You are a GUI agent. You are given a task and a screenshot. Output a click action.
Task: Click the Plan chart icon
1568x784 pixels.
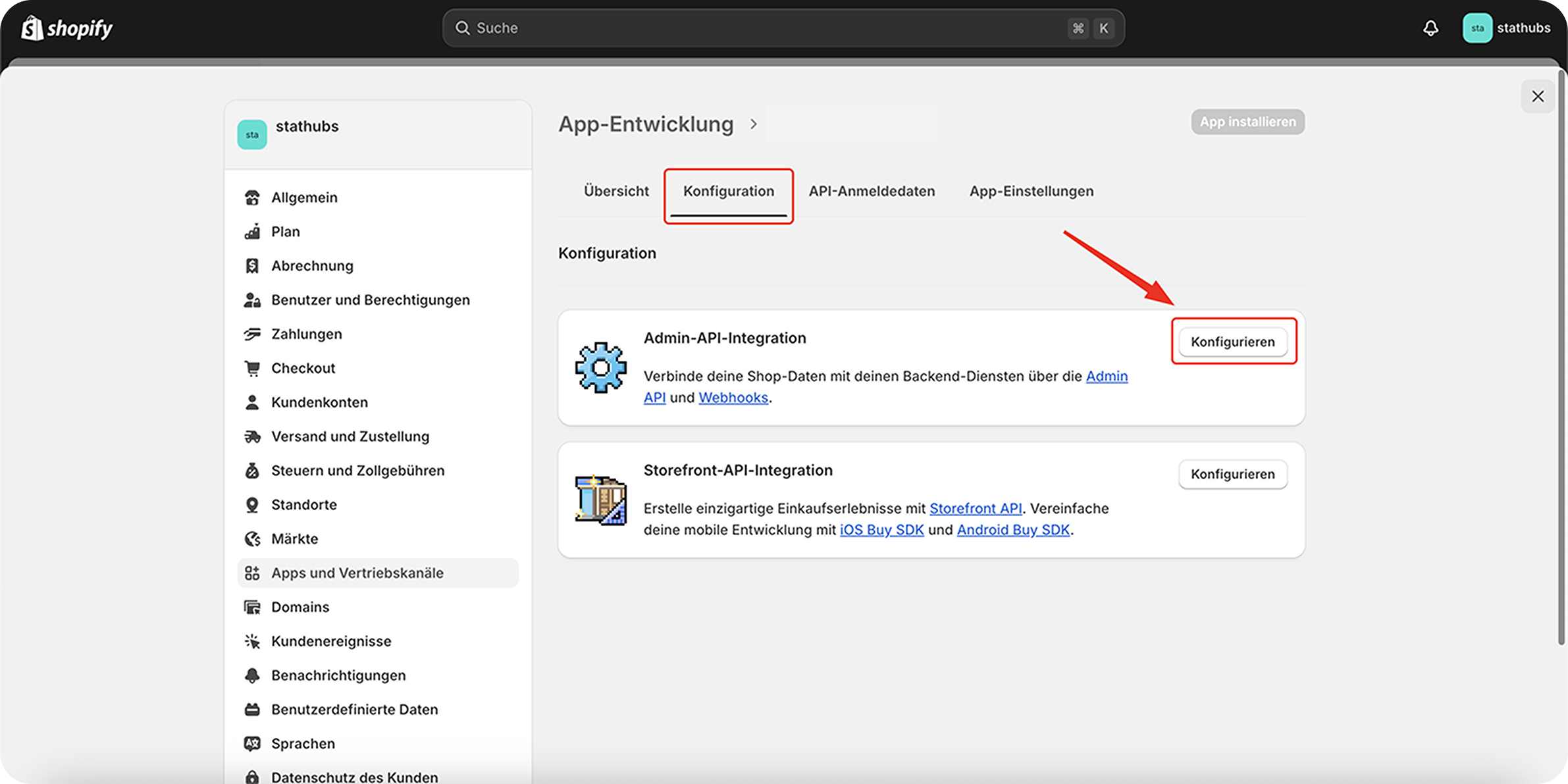click(252, 232)
